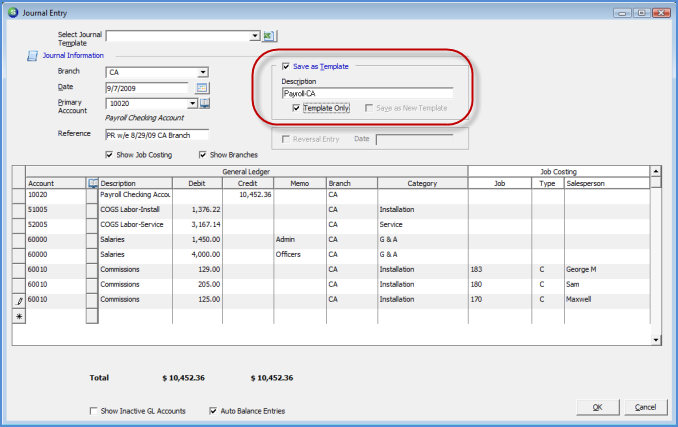This screenshot has width=678, height=427.
Task: Enable Show Inactive GL Accounts
Action: click(x=93, y=411)
